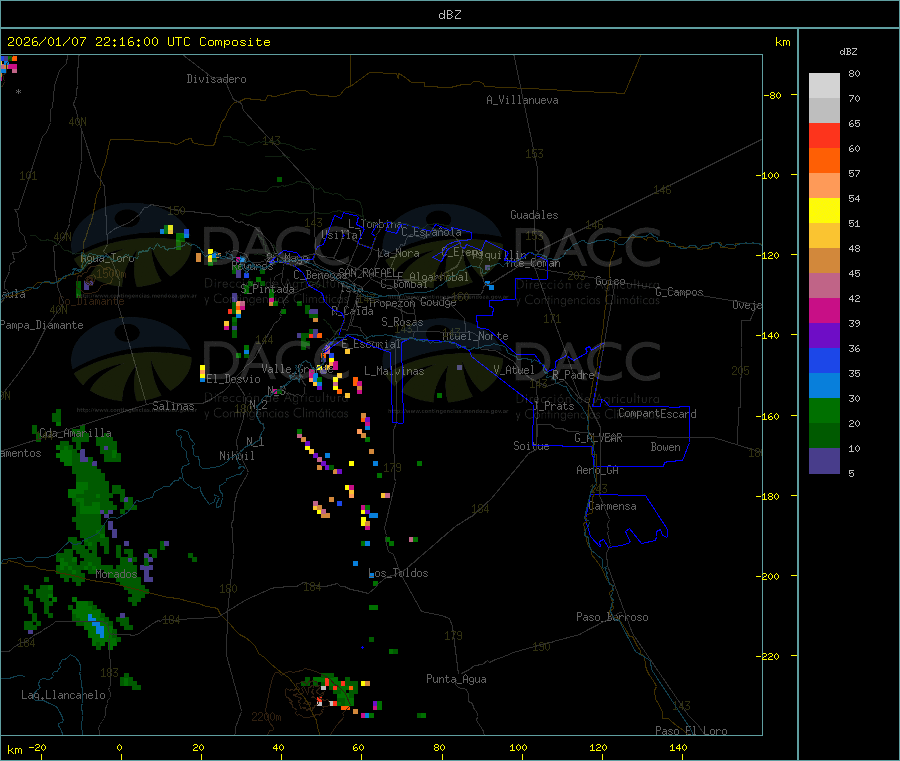This screenshot has height=761, width=900.
Task: Click the 'Guico' map label
Action: click(610, 281)
